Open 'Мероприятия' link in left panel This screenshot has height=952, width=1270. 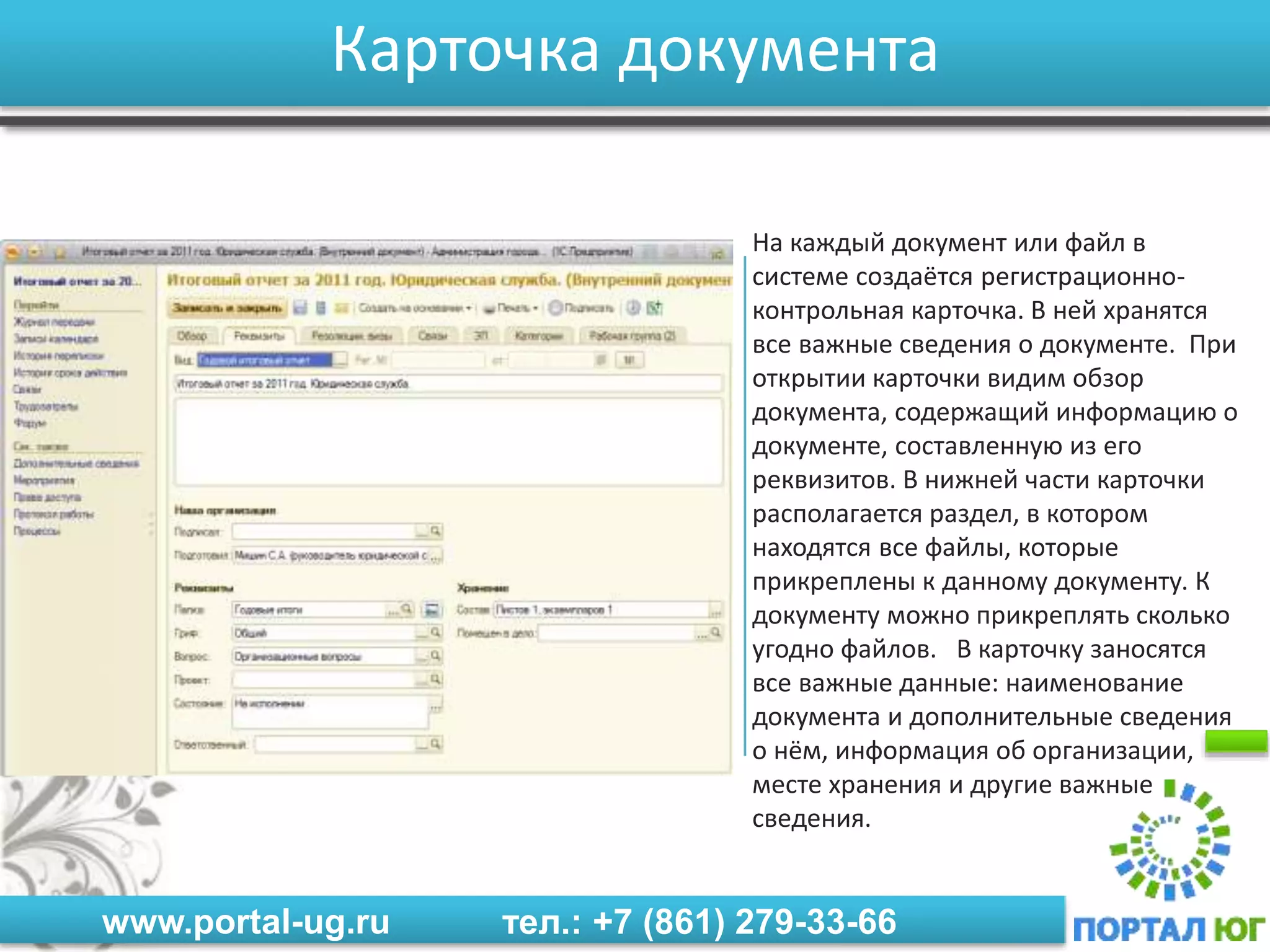tap(44, 480)
